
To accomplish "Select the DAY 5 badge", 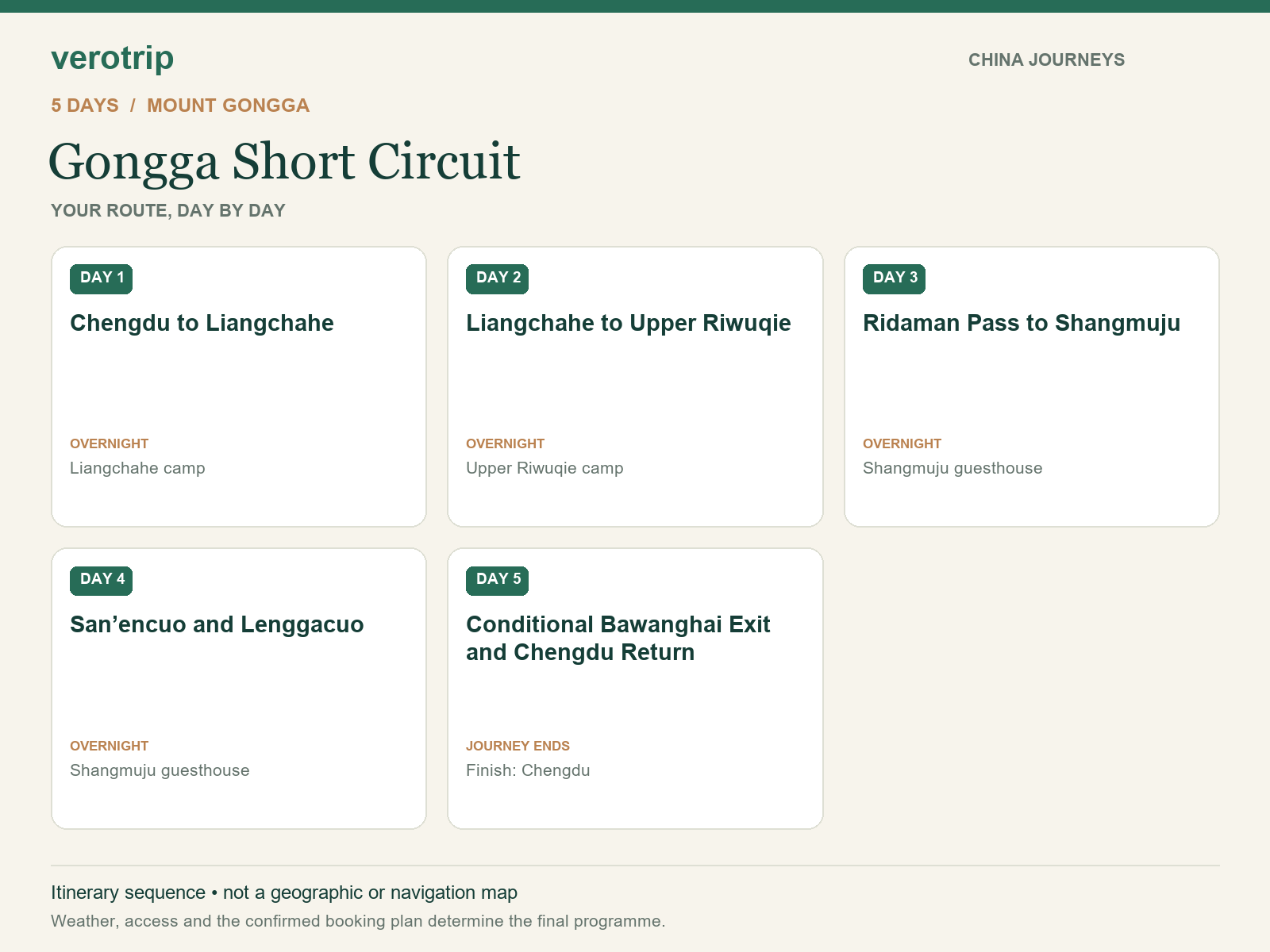I will [x=497, y=580].
